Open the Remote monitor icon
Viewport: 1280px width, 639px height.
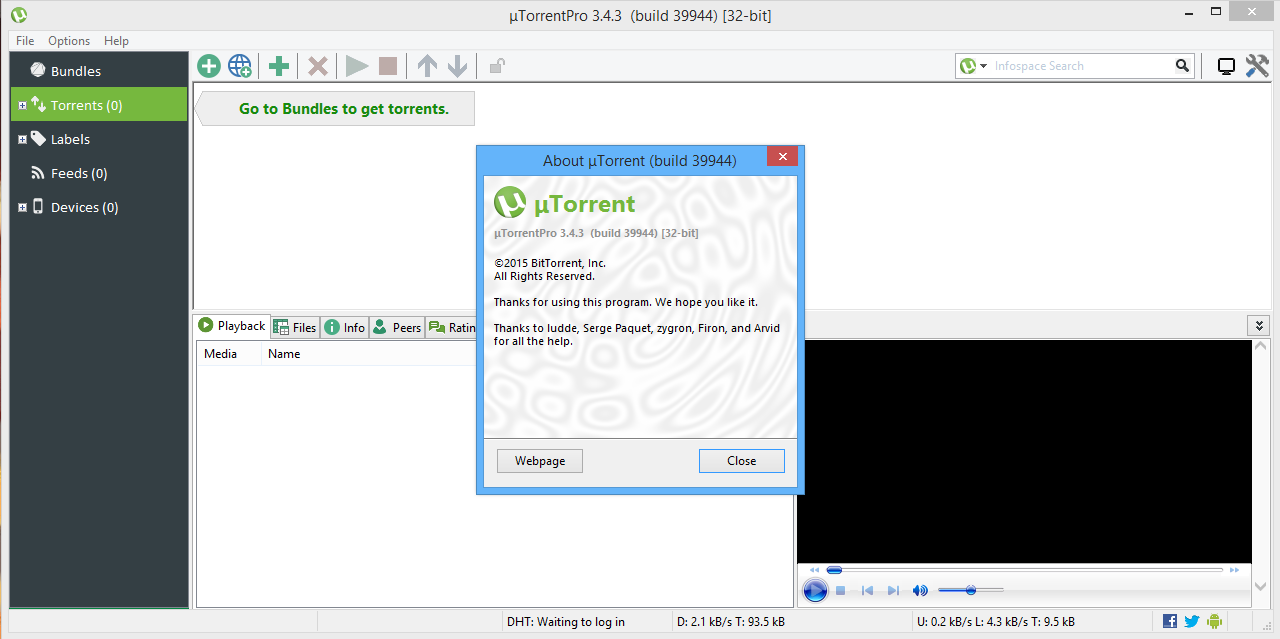point(1226,66)
